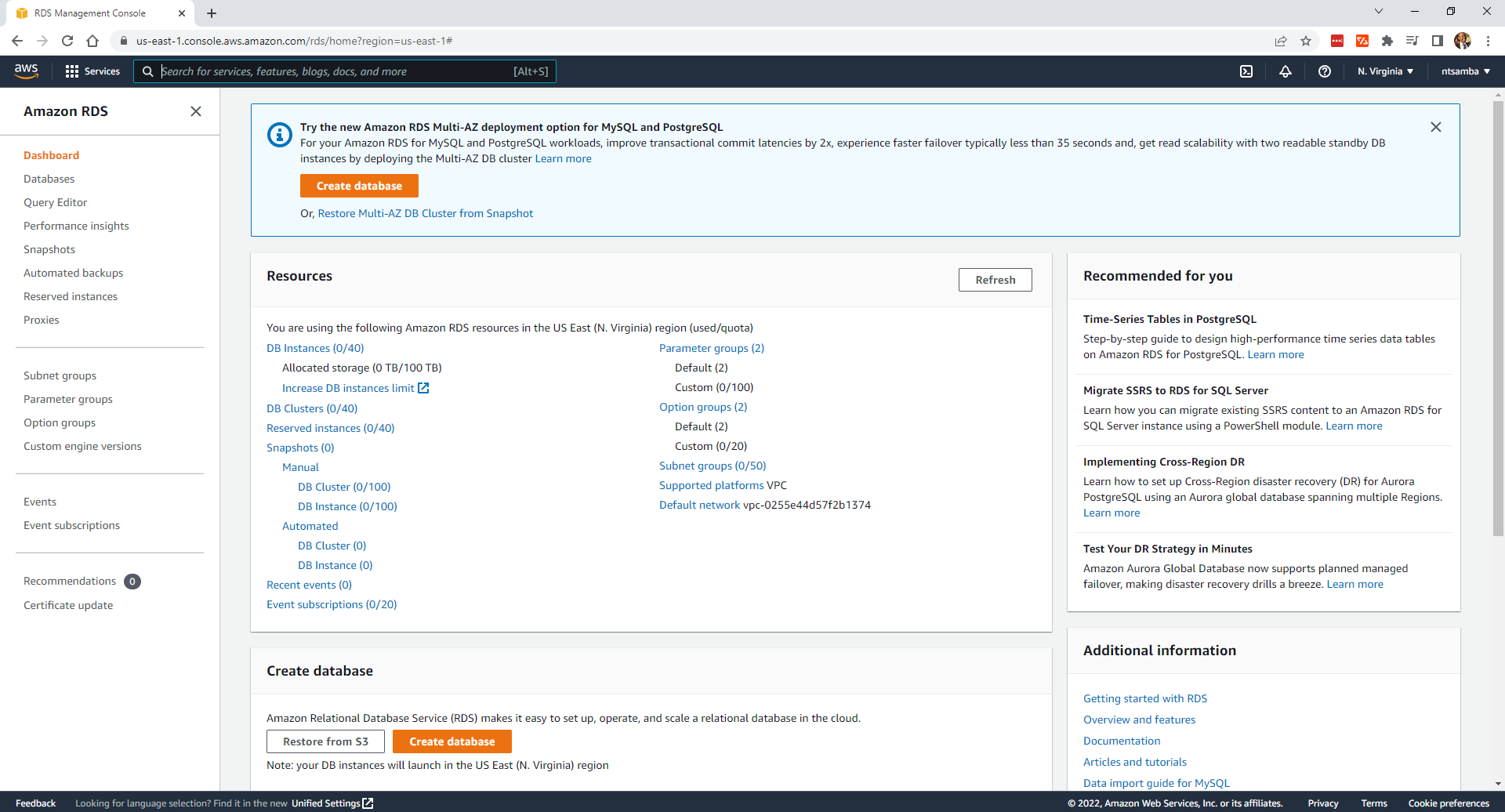Reload the page with browser refresh
The width and height of the screenshot is (1505, 812).
tap(67, 41)
